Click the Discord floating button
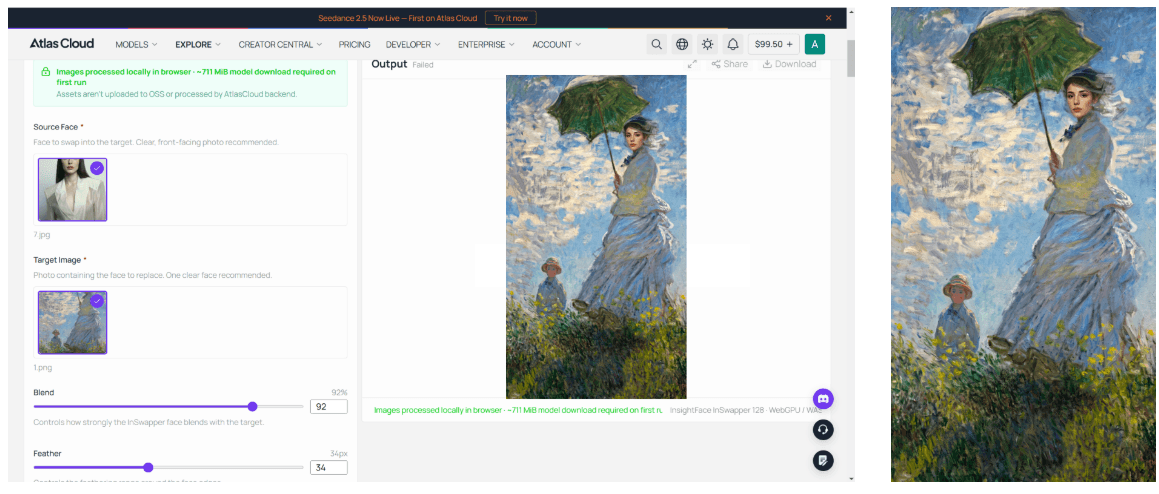Screen dimensions: 1159x494 pos(823,399)
